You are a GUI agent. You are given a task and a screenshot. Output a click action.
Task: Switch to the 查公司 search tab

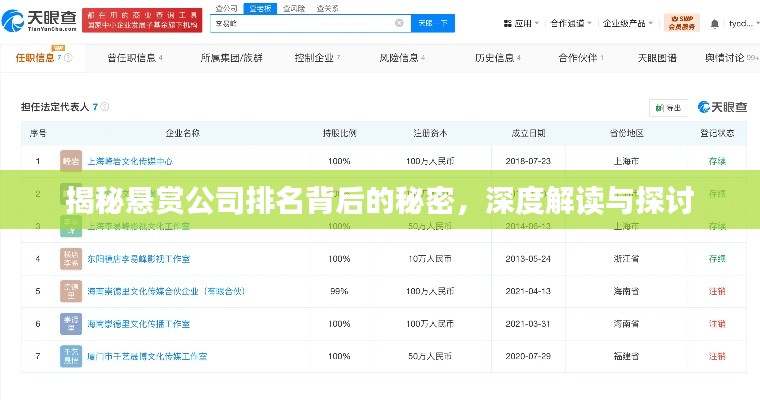pos(226,8)
